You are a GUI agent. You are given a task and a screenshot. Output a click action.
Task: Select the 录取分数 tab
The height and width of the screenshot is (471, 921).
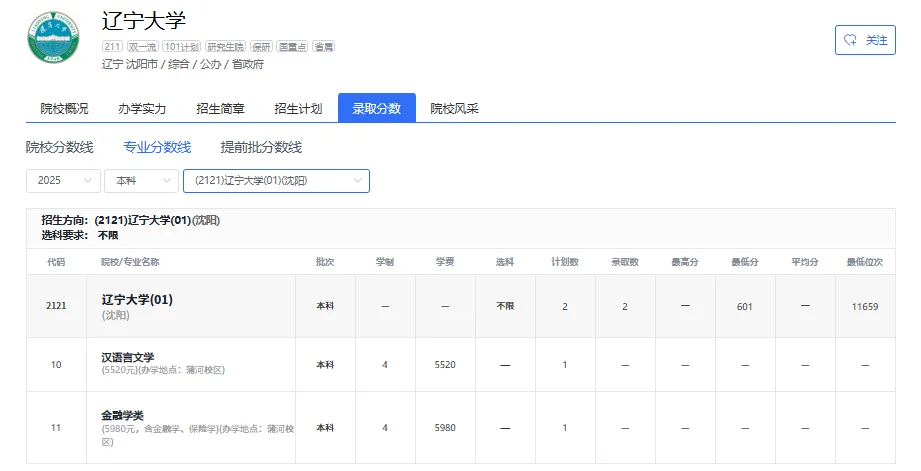[377, 109]
